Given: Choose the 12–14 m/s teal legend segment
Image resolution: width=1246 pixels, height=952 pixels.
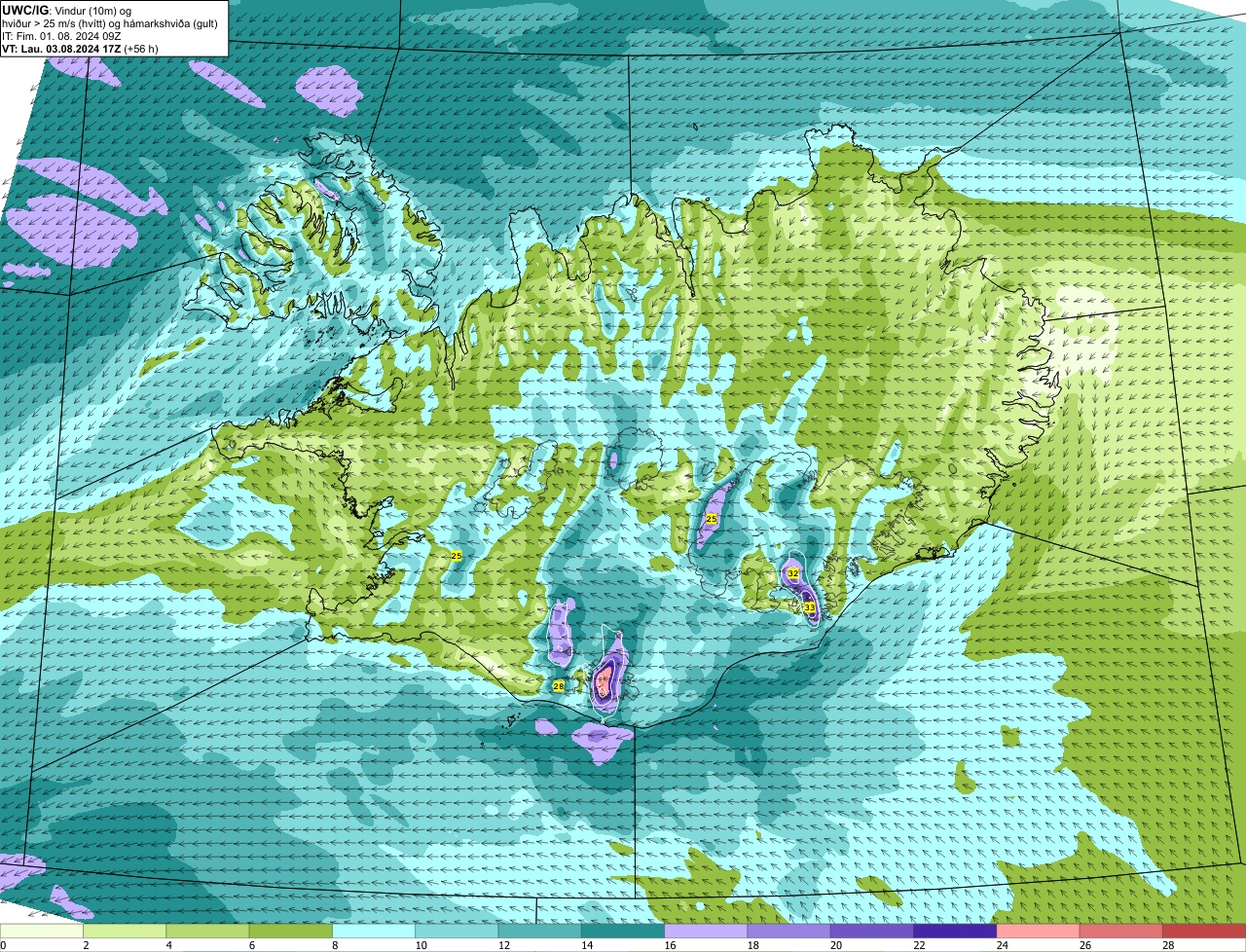Looking at the screenshot, I should click(x=540, y=931).
